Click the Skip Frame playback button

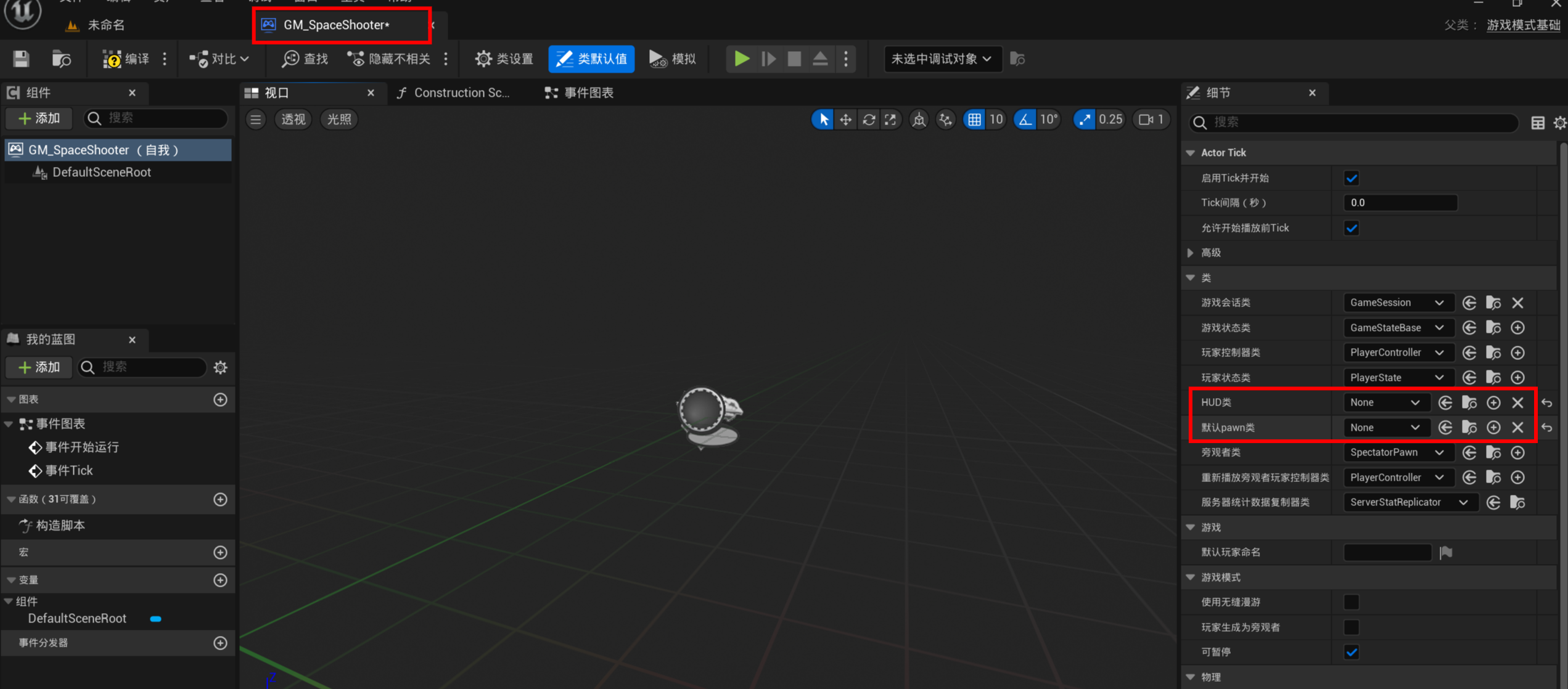(768, 59)
